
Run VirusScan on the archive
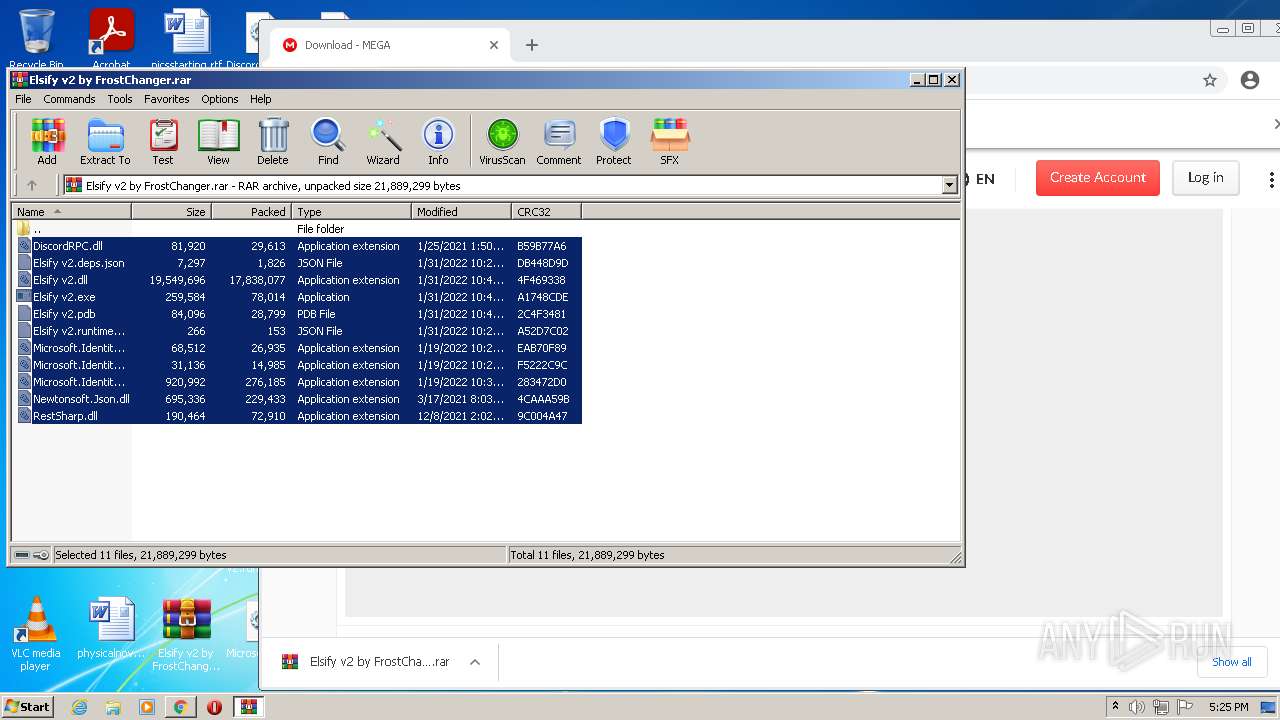click(502, 141)
